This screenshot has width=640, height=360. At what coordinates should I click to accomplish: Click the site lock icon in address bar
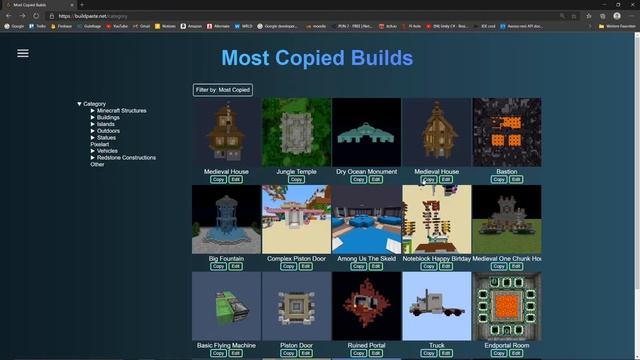click(52, 16)
